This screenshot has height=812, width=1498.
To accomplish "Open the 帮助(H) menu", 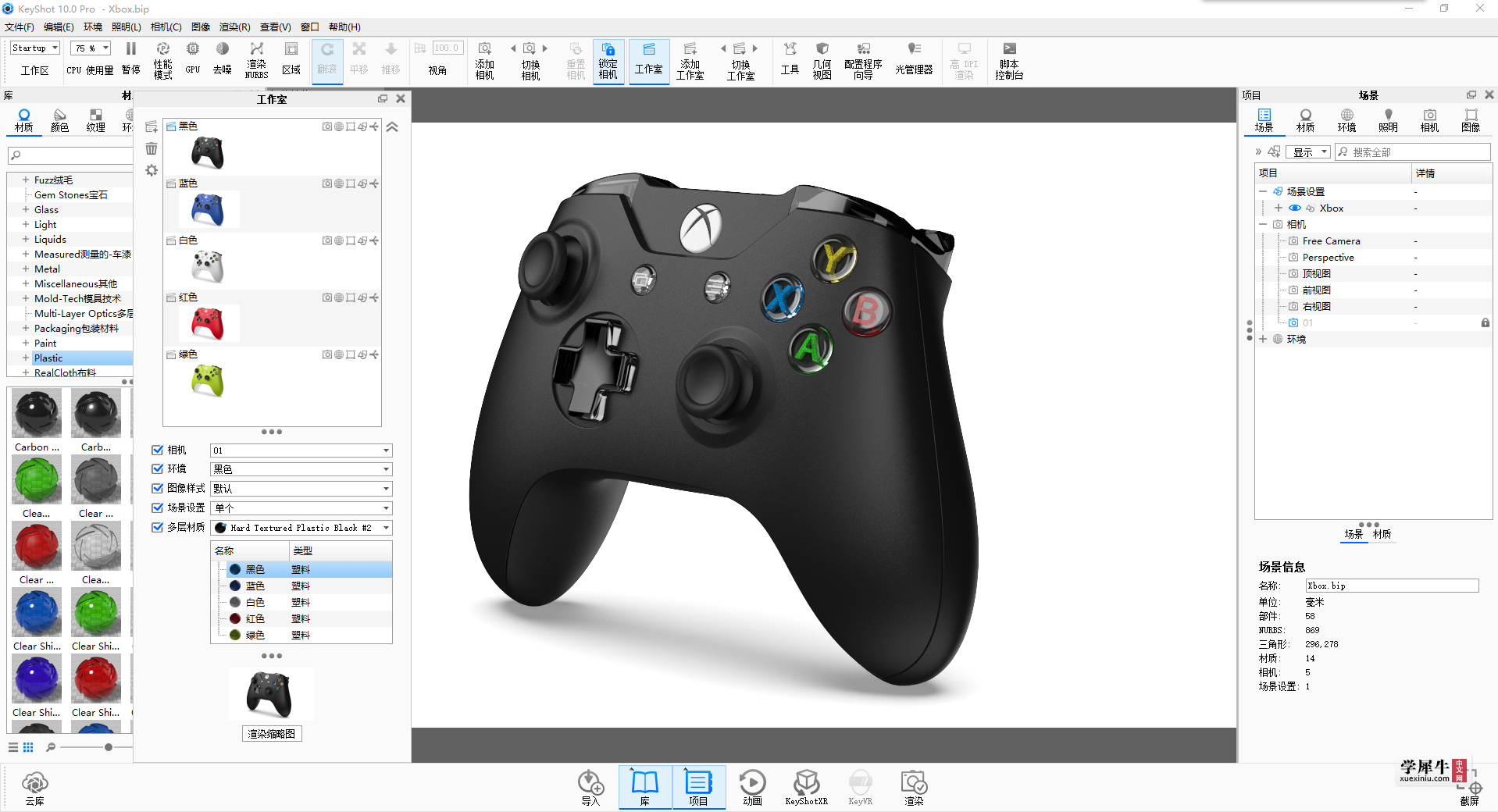I will point(344,27).
